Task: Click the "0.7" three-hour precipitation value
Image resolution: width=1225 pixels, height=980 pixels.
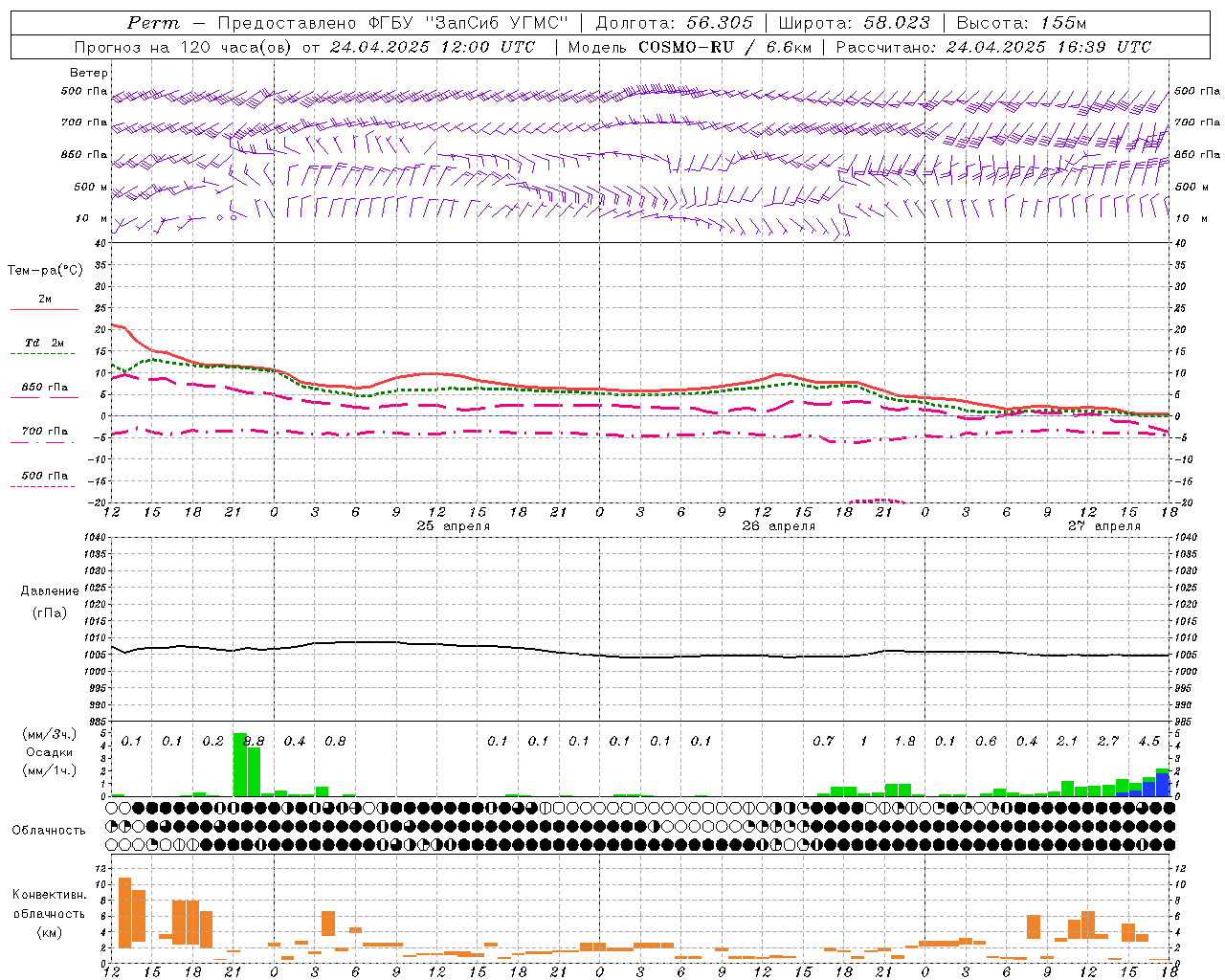Action: tap(823, 741)
